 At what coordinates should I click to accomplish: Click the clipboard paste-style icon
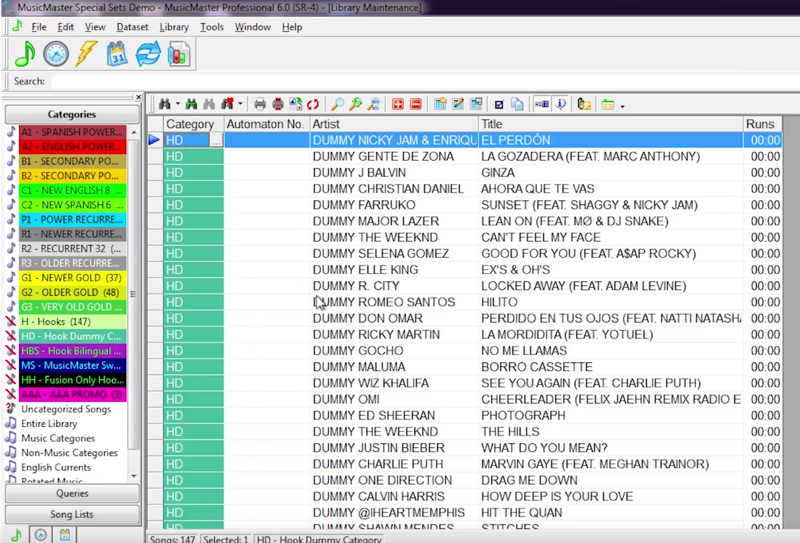pyautogui.click(x=584, y=104)
